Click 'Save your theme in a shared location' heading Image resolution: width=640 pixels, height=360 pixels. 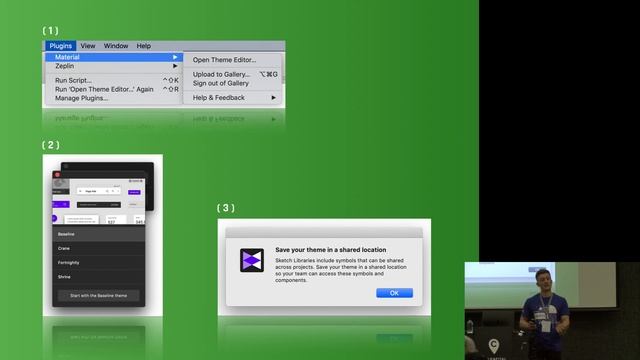331,250
